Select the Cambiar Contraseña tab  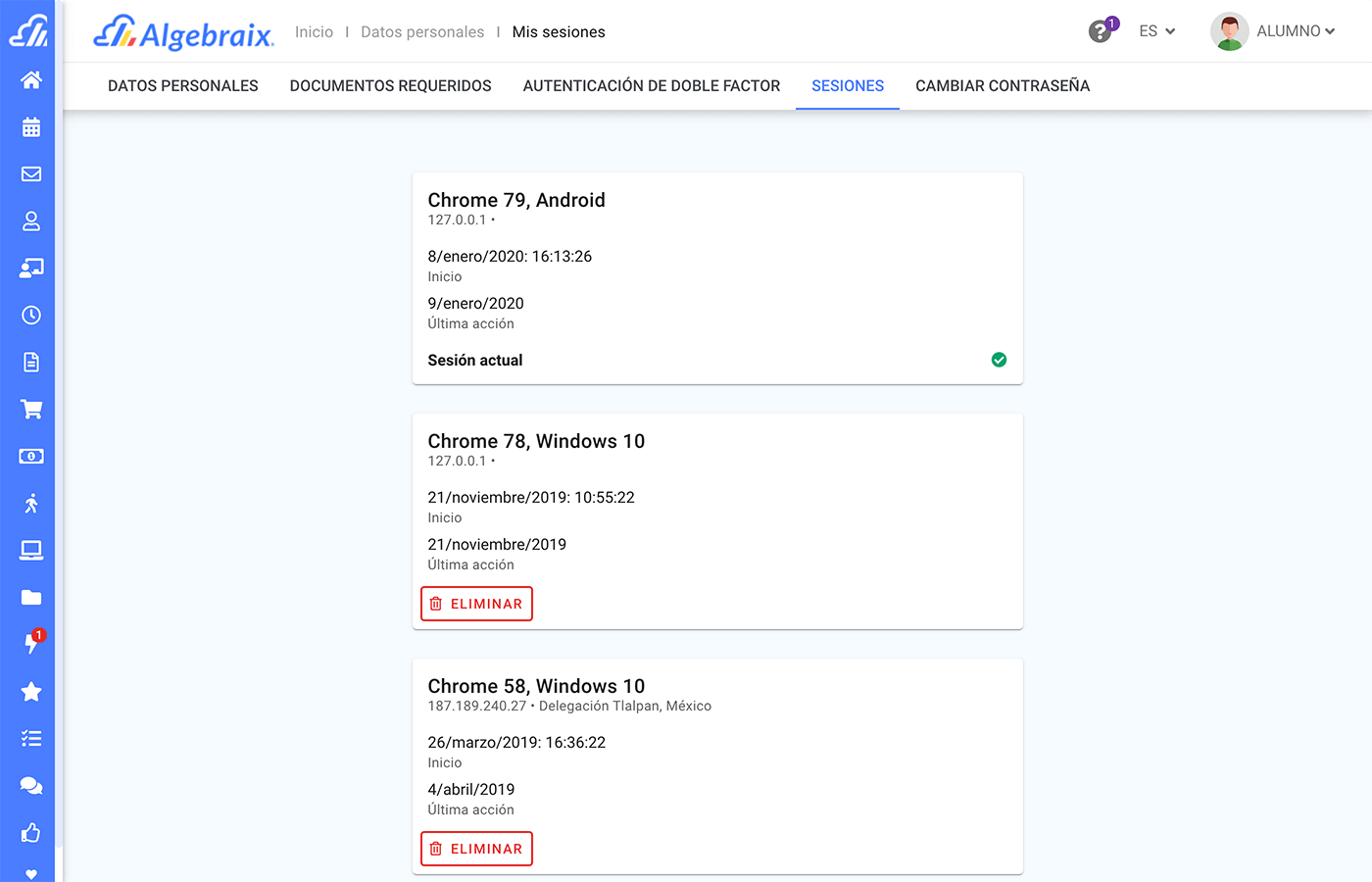point(1003,86)
